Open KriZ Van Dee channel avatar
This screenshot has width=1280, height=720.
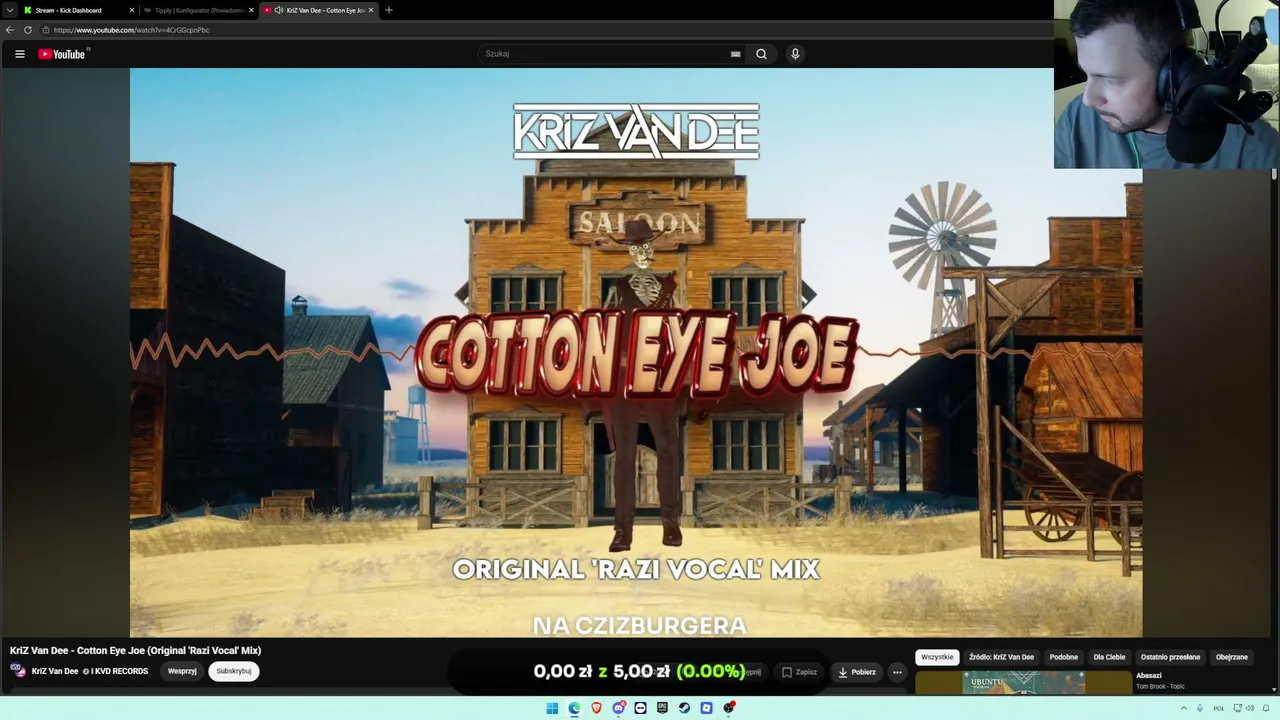click(18, 671)
